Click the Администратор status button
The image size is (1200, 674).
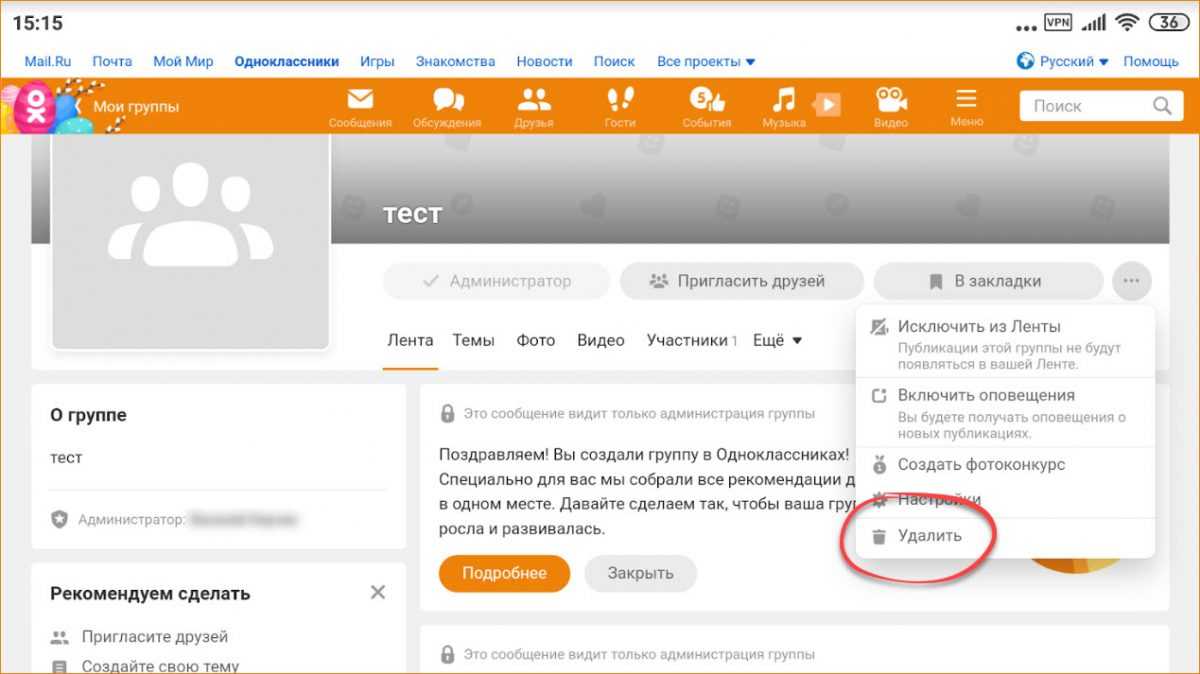coord(496,281)
